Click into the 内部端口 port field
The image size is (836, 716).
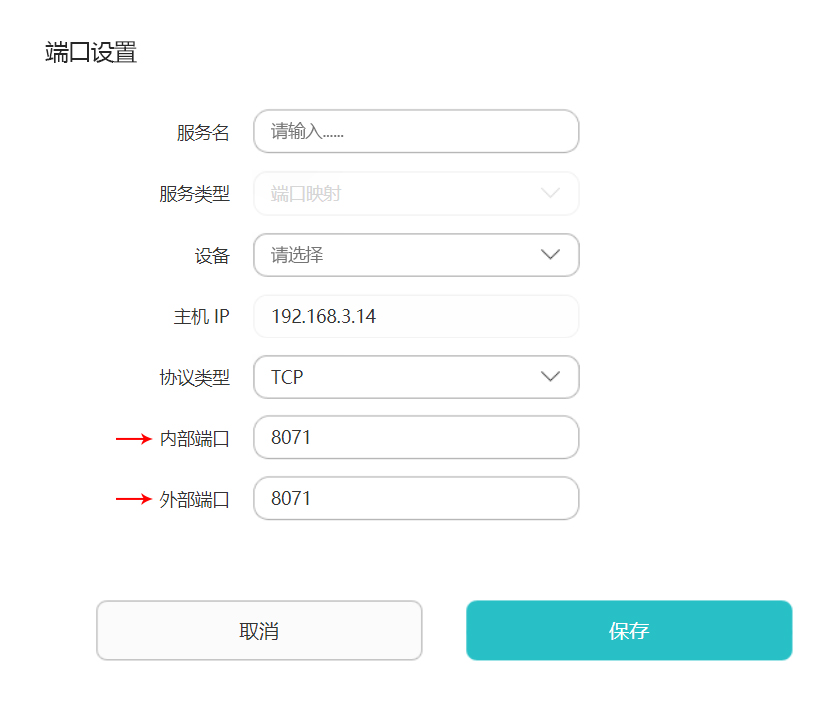coord(416,438)
